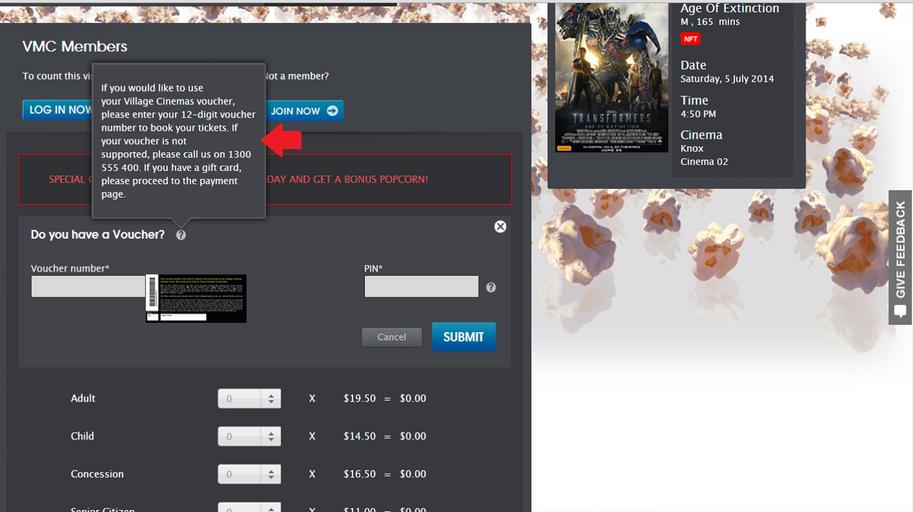This screenshot has width=913, height=512.
Task: Click the arrow icon on Join Now
Action: click(332, 111)
